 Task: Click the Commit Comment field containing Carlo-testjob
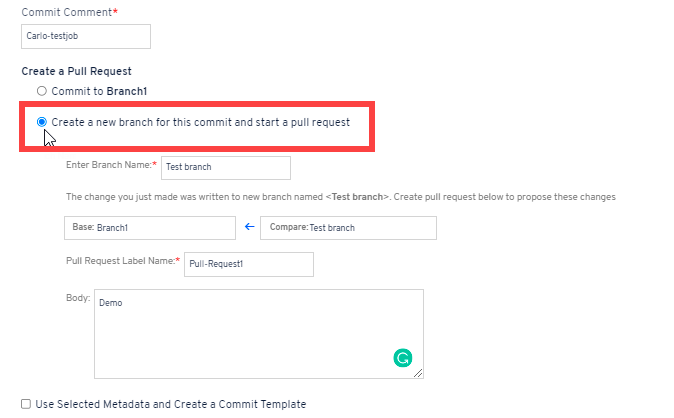(x=85, y=36)
